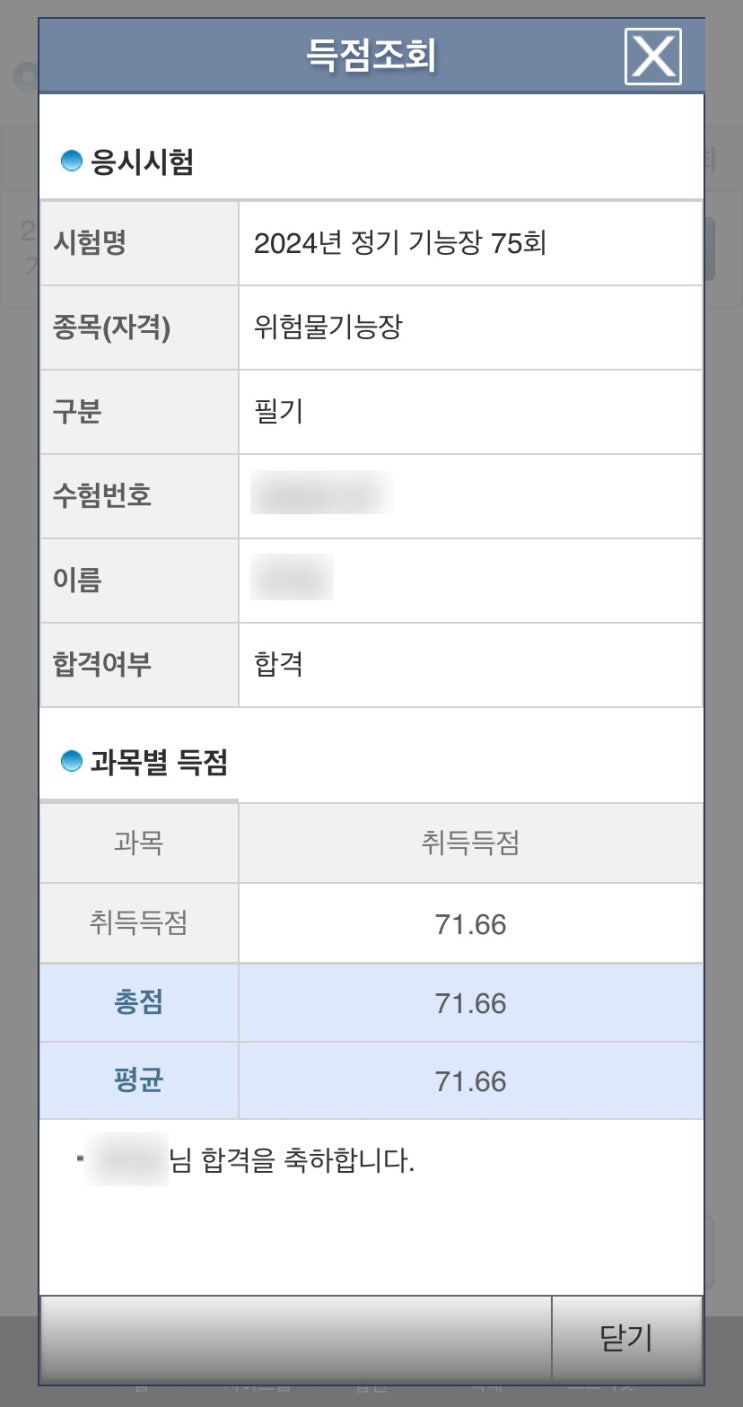This screenshot has width=743, height=1407.
Task: Select the 합격여부 label cell
Action: pos(139,664)
